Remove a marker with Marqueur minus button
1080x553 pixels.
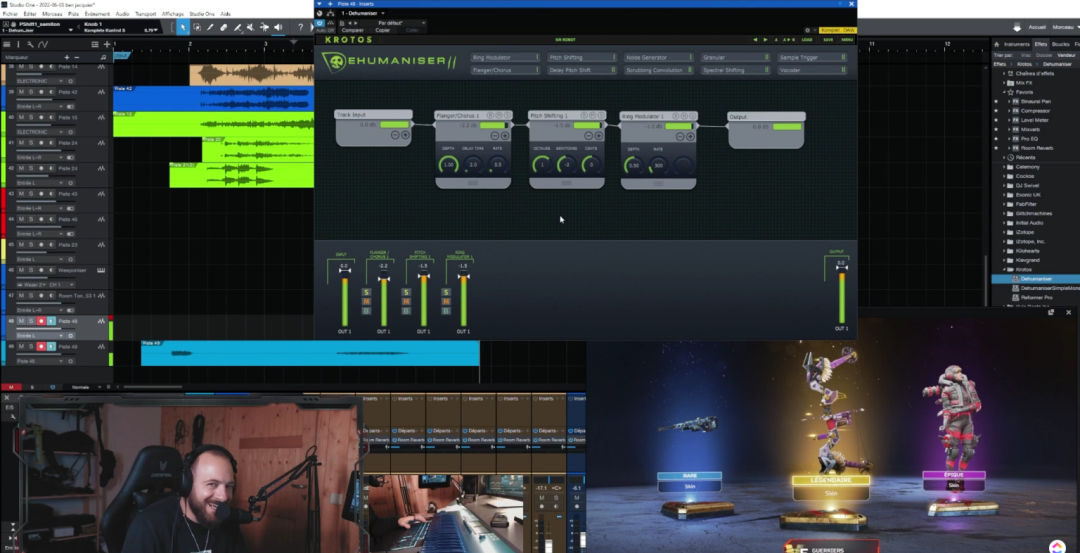click(x=76, y=57)
